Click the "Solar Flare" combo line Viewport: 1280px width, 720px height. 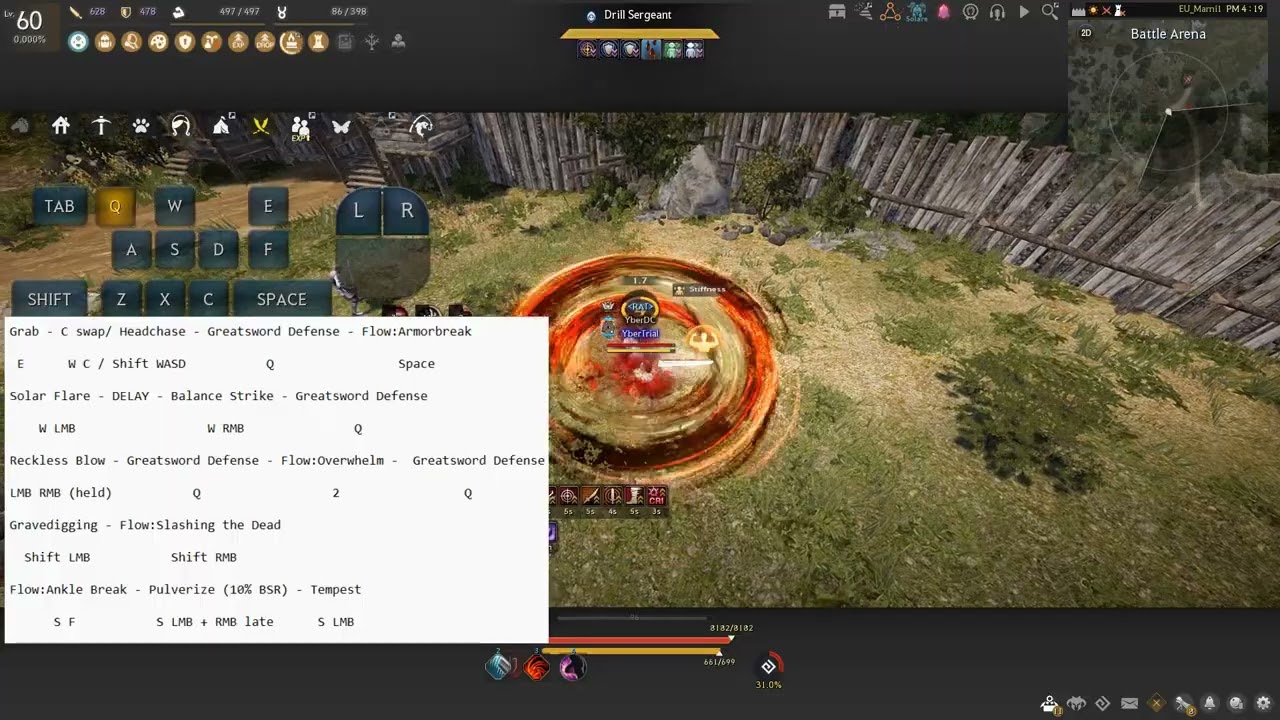(218, 396)
